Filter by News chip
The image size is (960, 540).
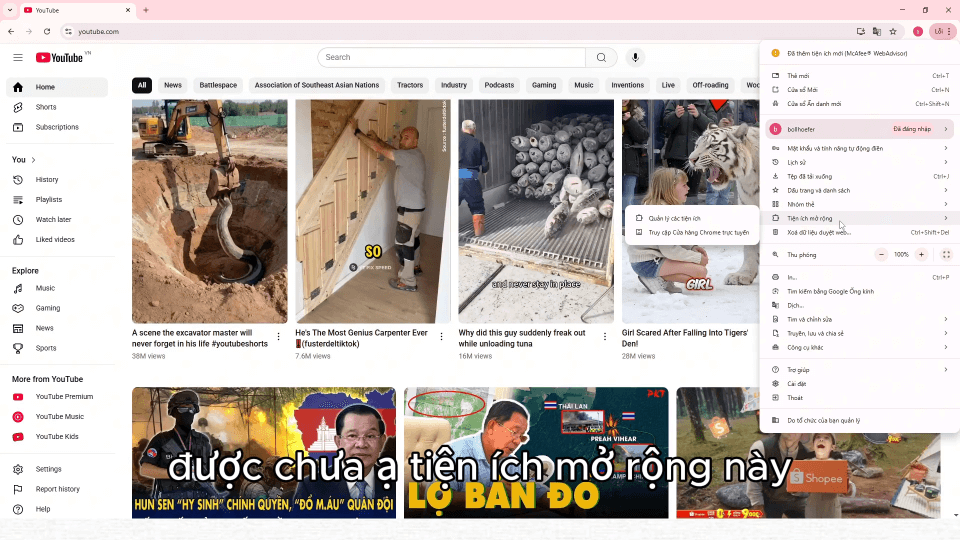coord(173,85)
